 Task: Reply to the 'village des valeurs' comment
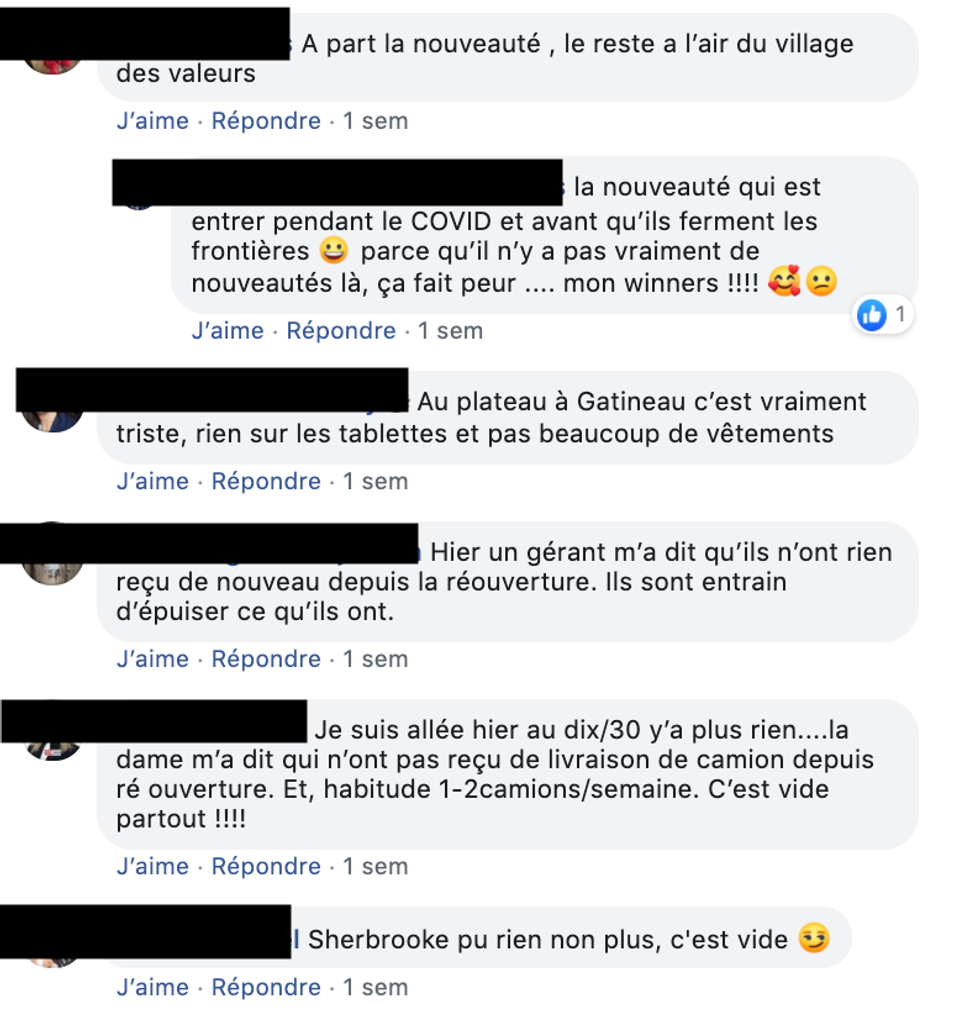pyautogui.click(x=266, y=121)
